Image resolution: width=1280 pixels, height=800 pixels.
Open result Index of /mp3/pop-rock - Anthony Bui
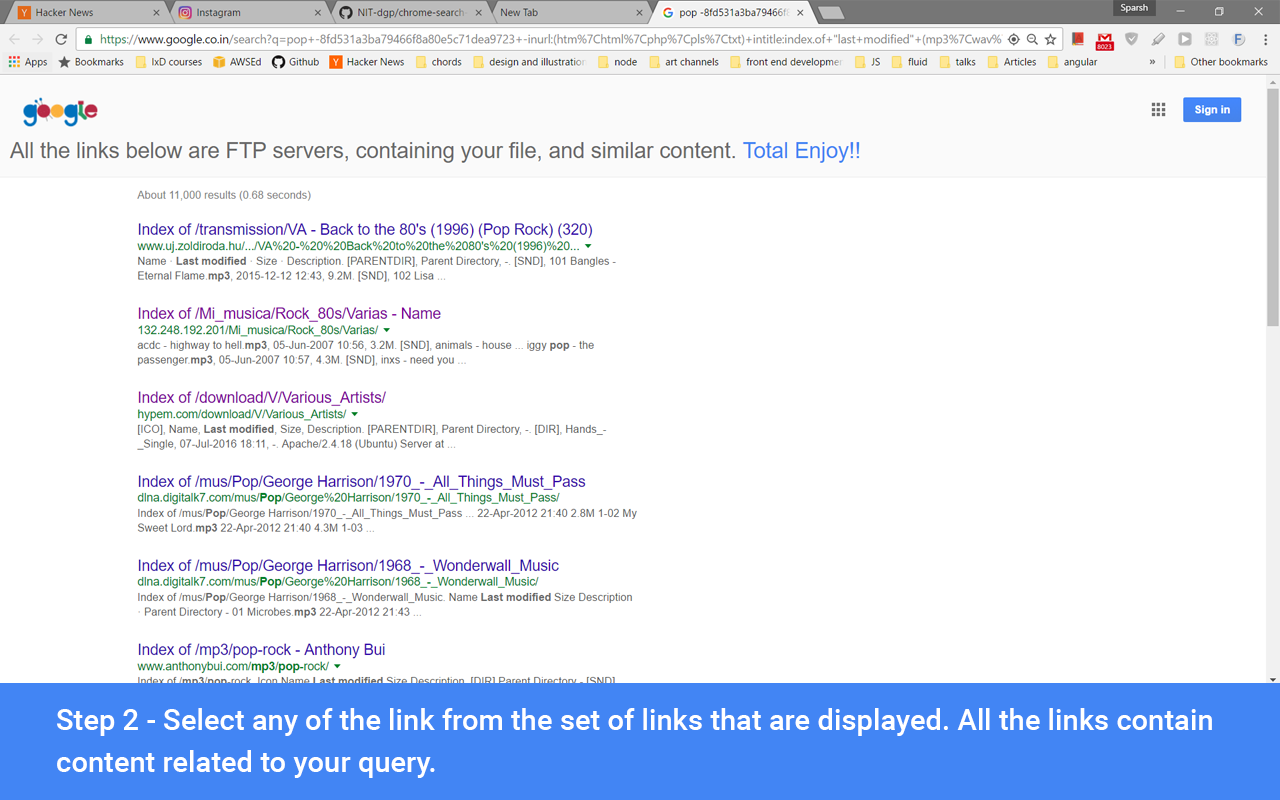click(x=261, y=649)
